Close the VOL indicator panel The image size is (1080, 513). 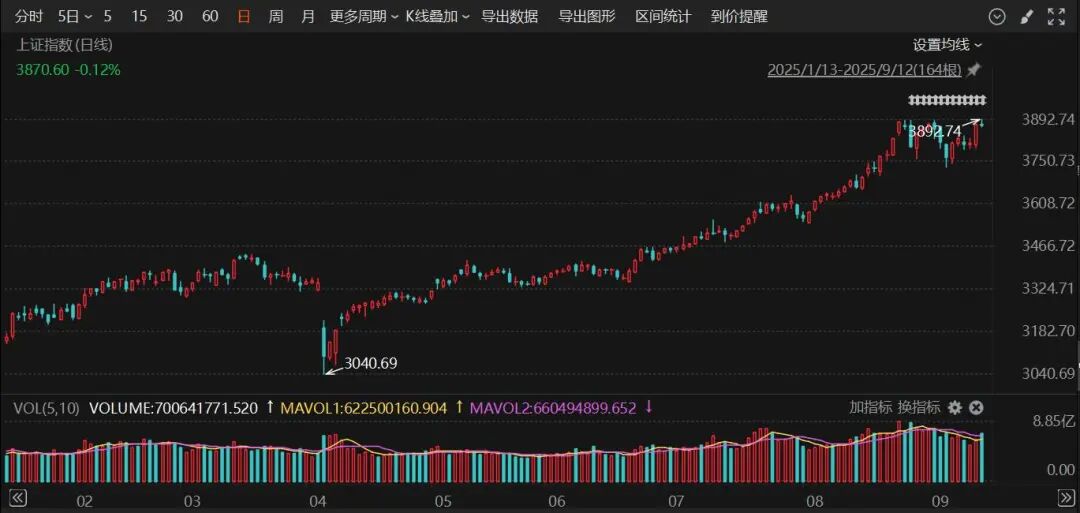[x=976, y=408]
